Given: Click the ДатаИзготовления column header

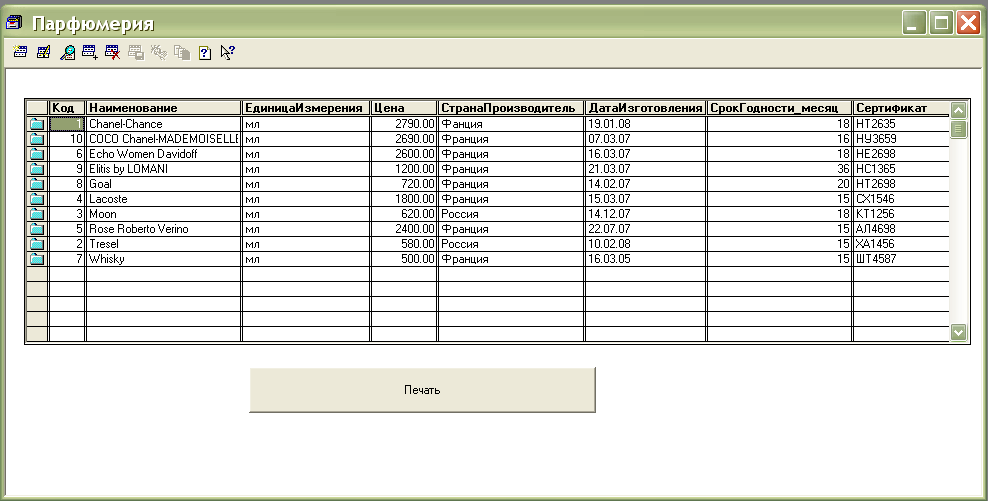Looking at the screenshot, I should 646,108.
